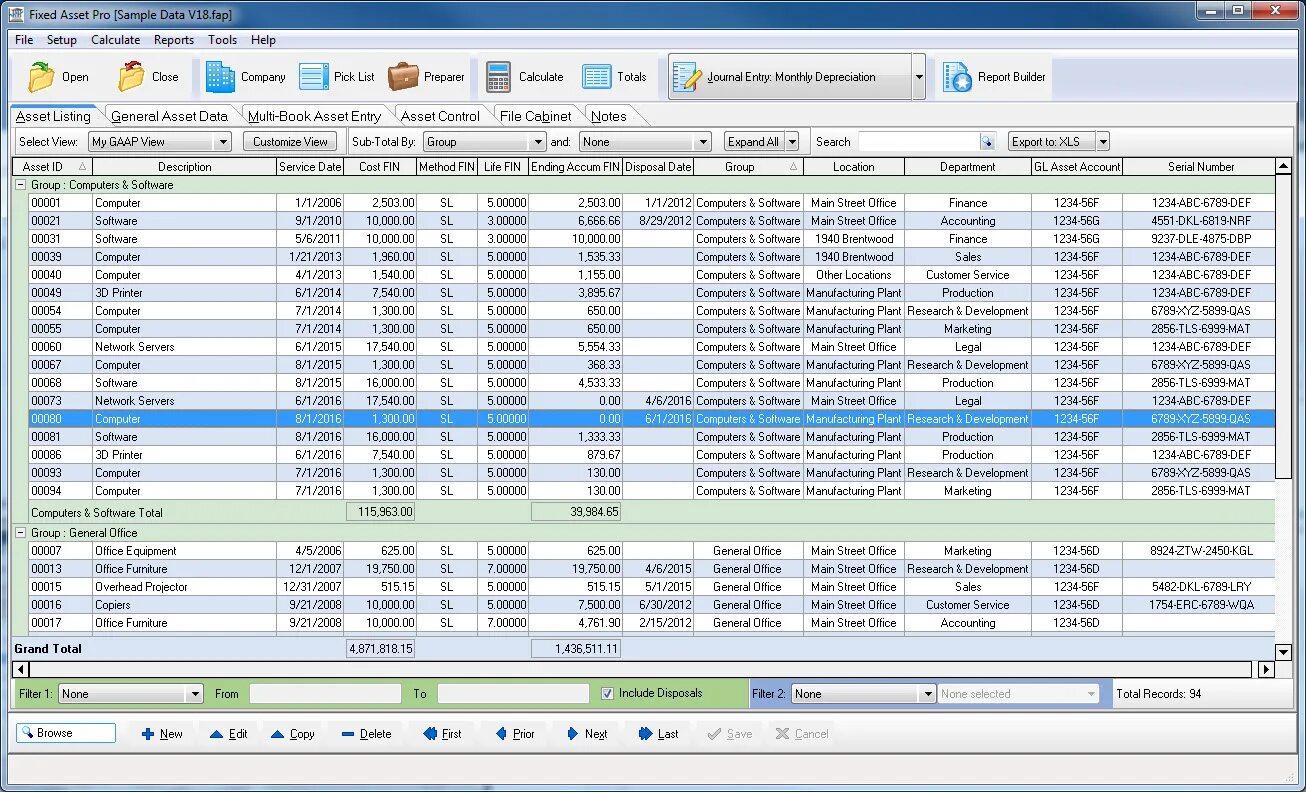Open the Totals toolbar icon
1306x792 pixels.
coord(597,77)
